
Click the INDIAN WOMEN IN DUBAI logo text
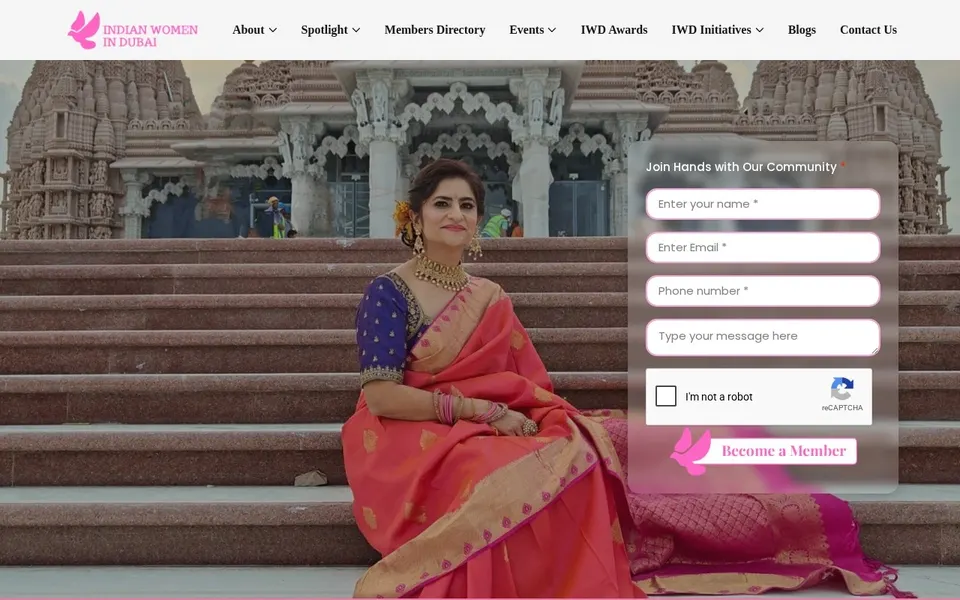coord(150,36)
